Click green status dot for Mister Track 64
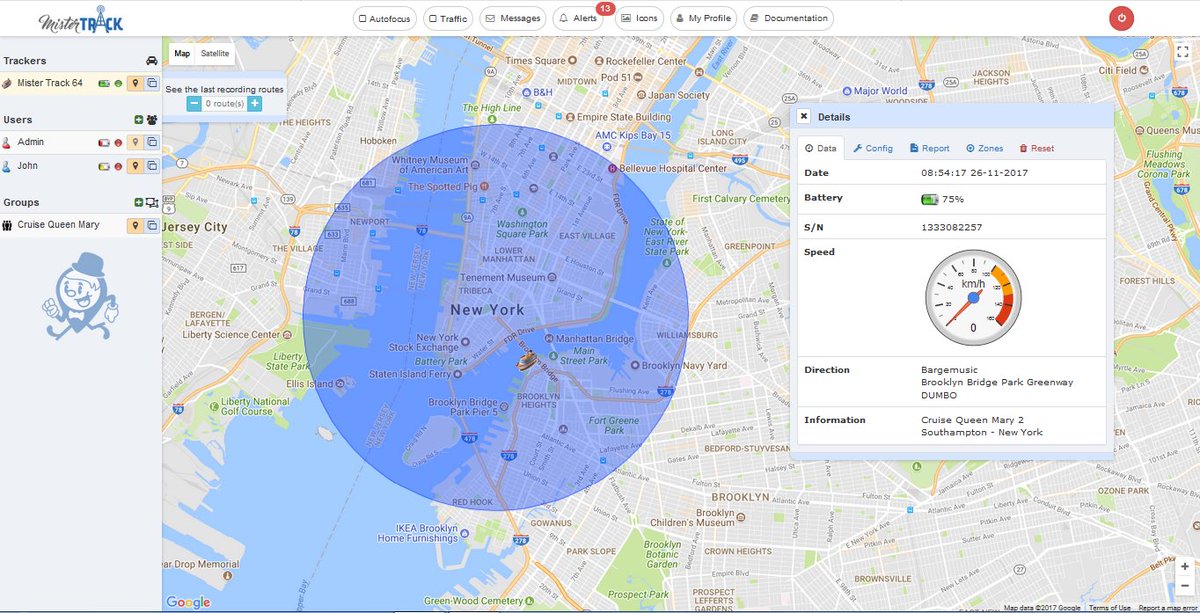The width and height of the screenshot is (1200, 613). [118, 84]
